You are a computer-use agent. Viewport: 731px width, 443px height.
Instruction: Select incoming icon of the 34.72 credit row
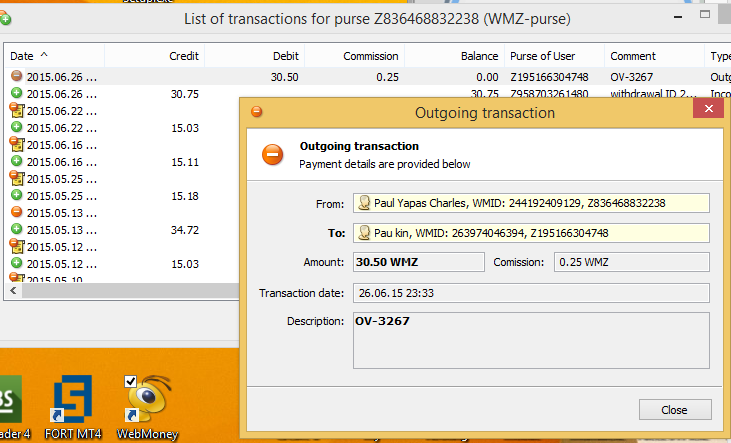[x=17, y=229]
